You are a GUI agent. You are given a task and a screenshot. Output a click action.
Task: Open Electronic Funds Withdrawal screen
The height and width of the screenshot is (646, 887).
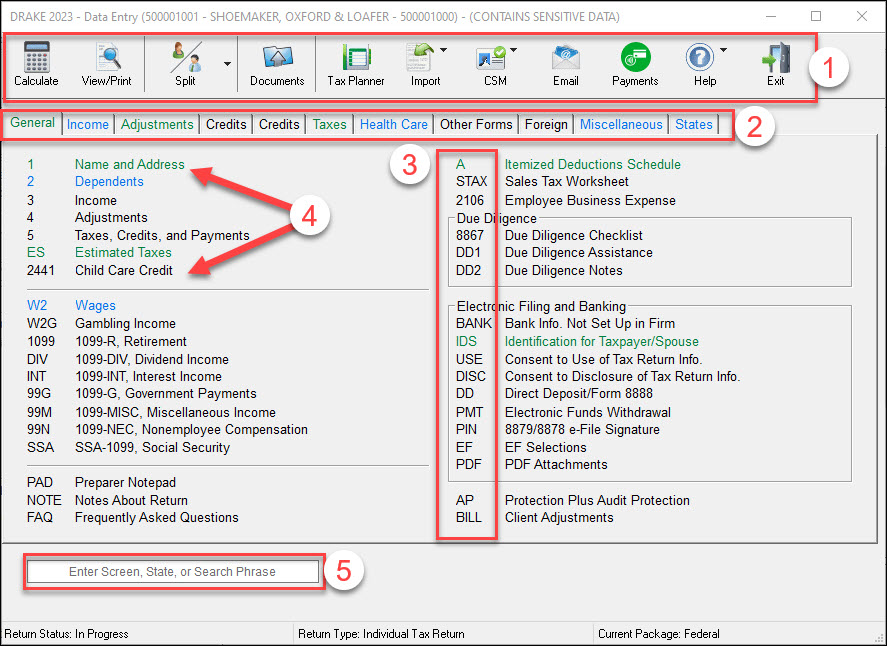pos(588,412)
